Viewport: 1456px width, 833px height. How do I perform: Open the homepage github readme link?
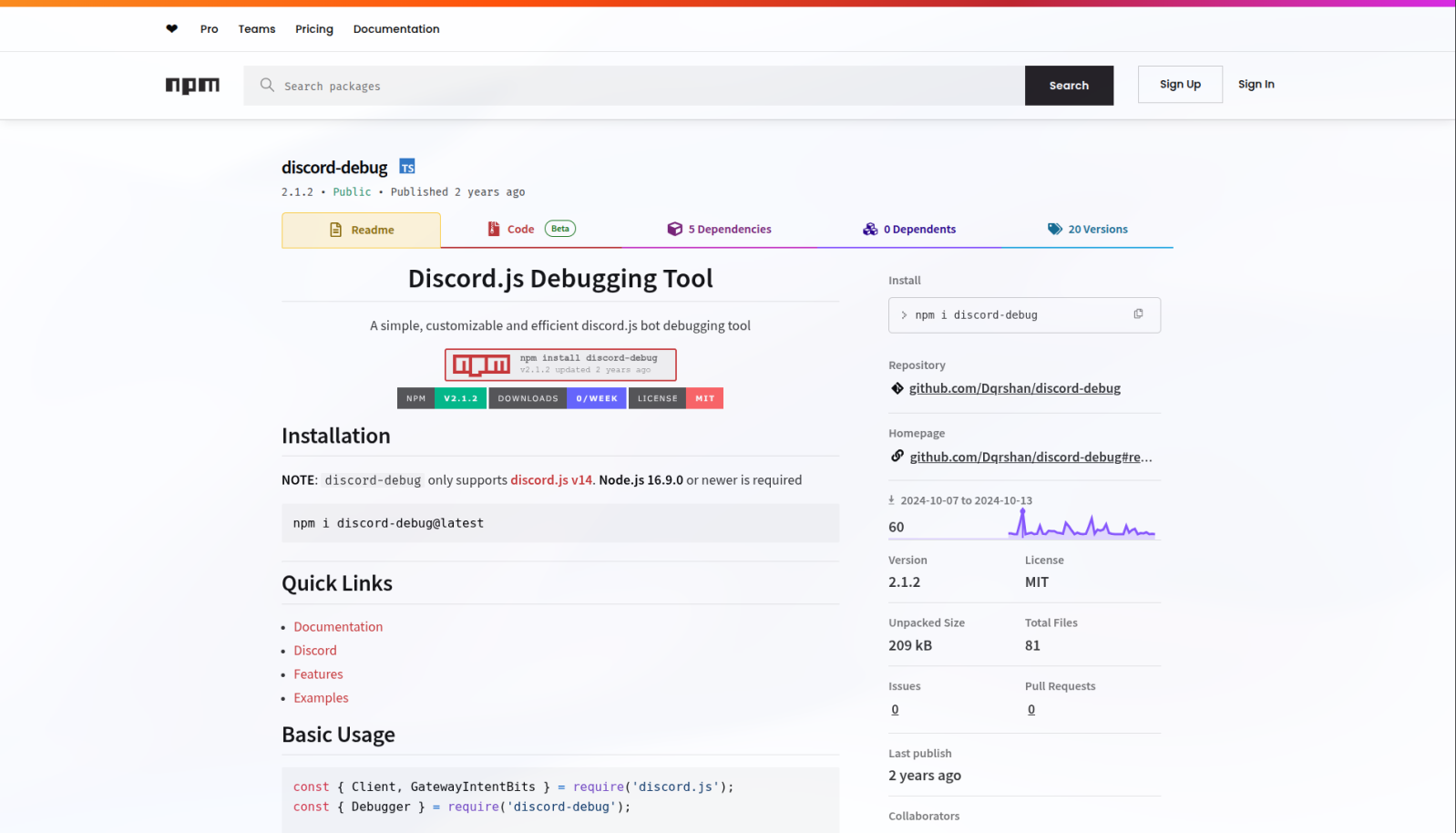(x=1030, y=457)
